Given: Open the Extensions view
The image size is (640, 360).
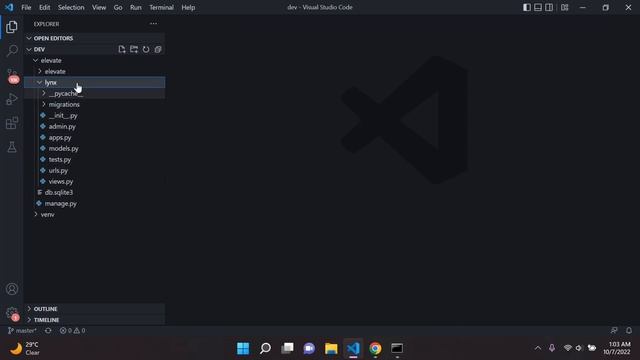Looking at the screenshot, I should point(12,123).
